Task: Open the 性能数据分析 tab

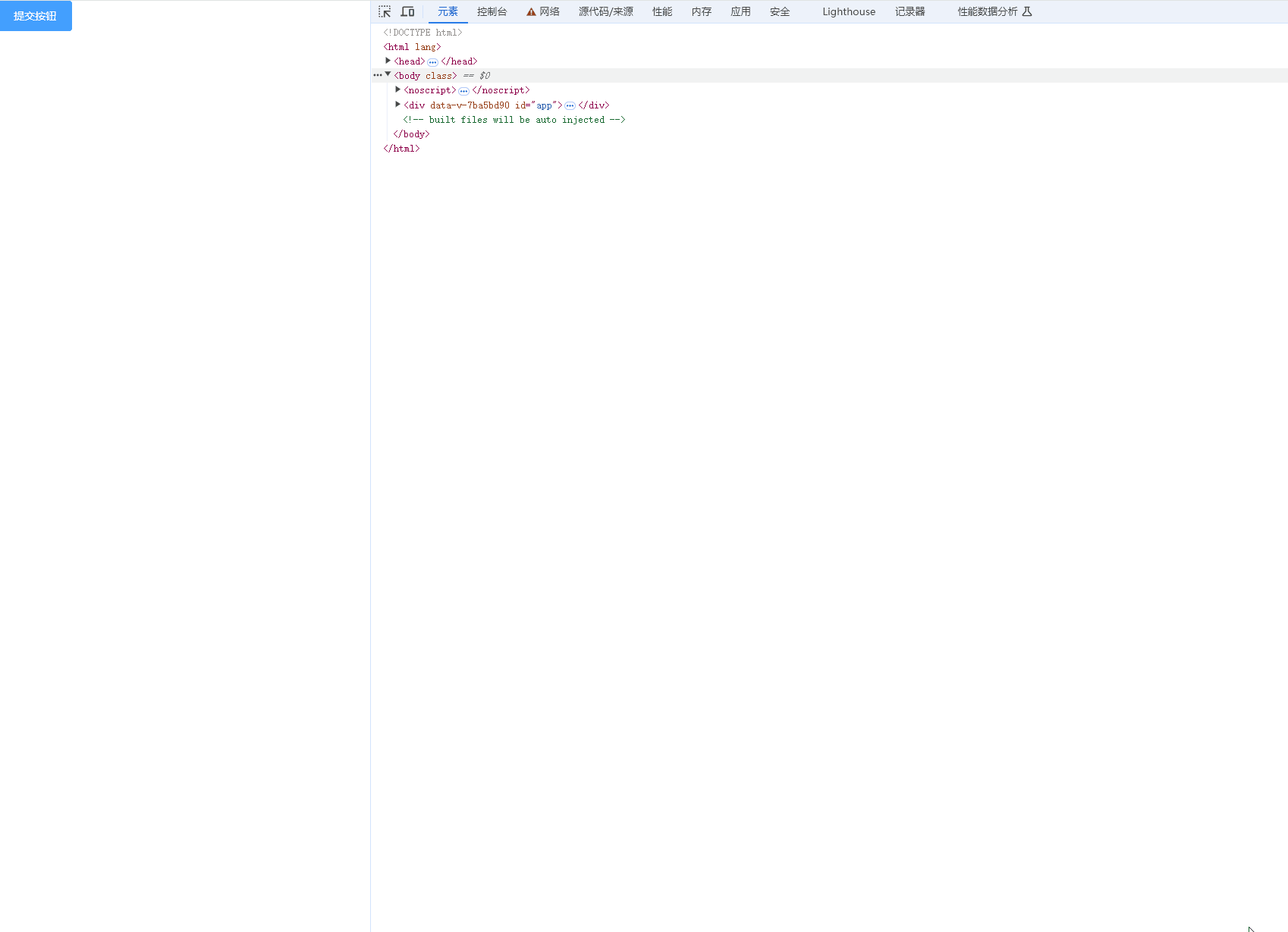Action: point(987,11)
